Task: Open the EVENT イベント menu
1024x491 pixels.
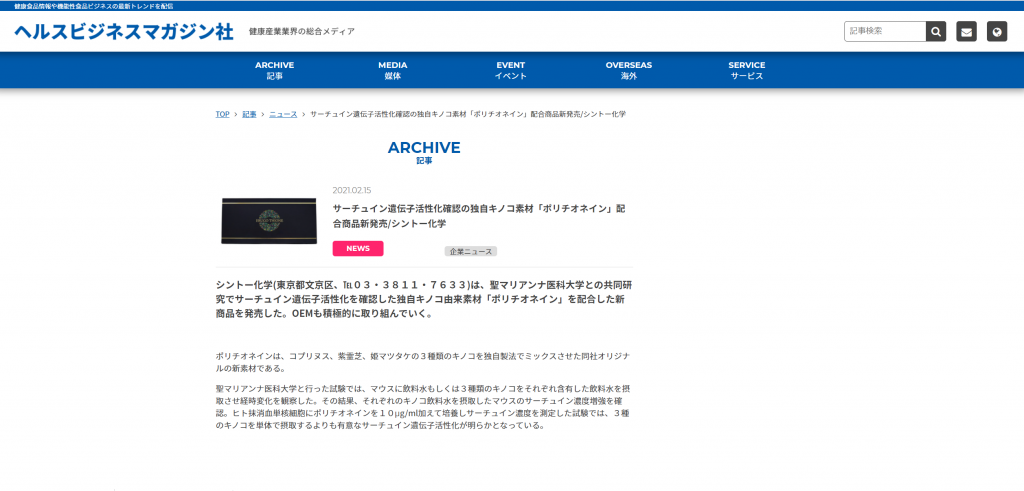Action: [511, 71]
